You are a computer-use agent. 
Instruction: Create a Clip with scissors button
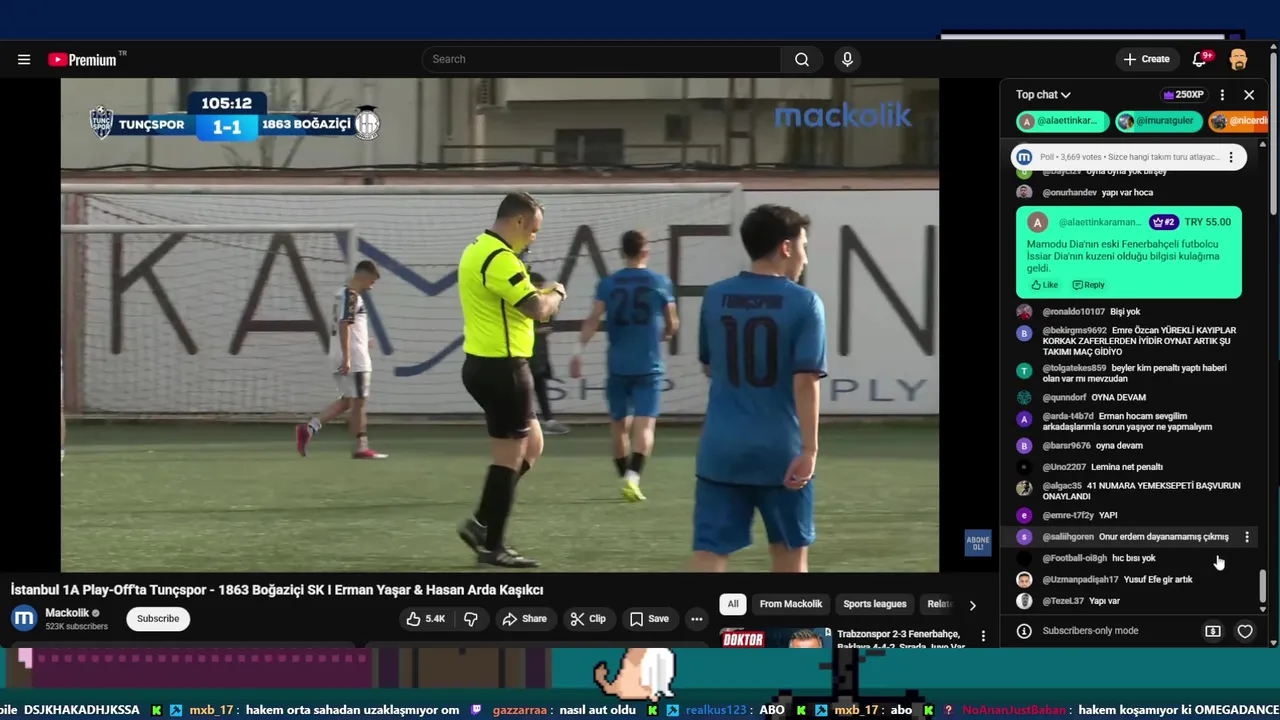[588, 619]
